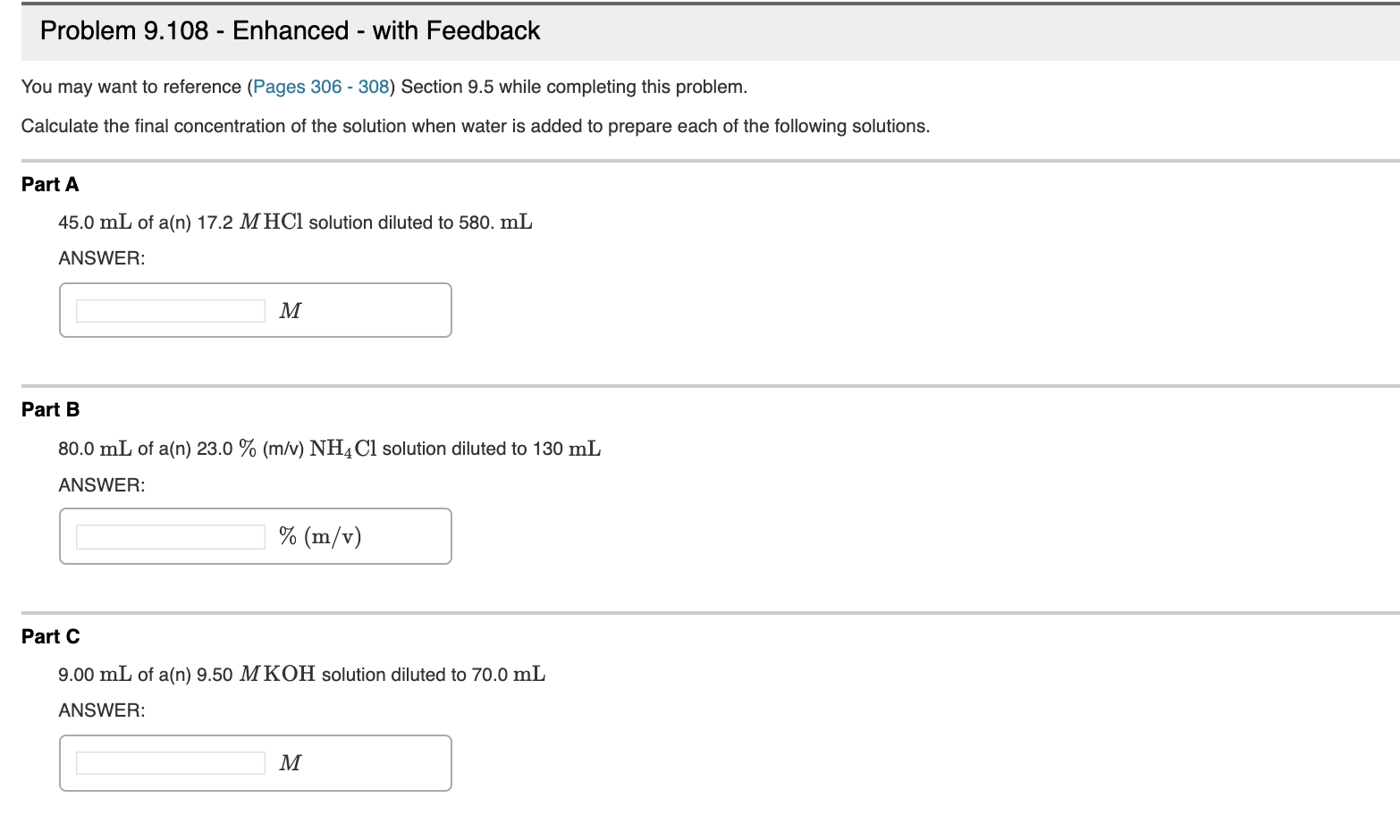Click the Part B percent answer field
The image size is (1400, 840).
coord(170,536)
